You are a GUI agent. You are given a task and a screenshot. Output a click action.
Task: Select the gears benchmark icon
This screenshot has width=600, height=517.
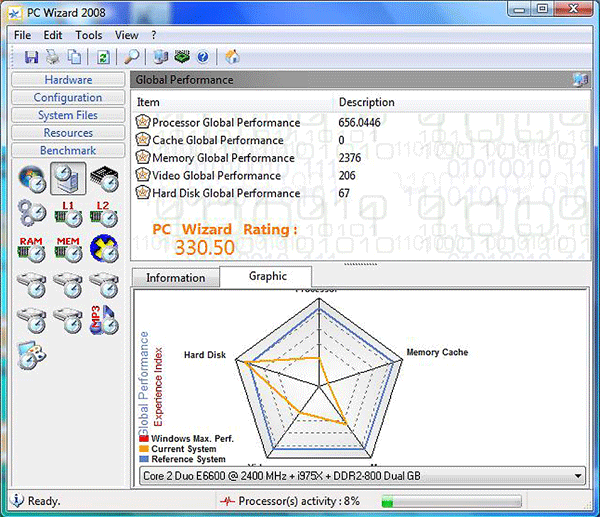[x=32, y=214]
